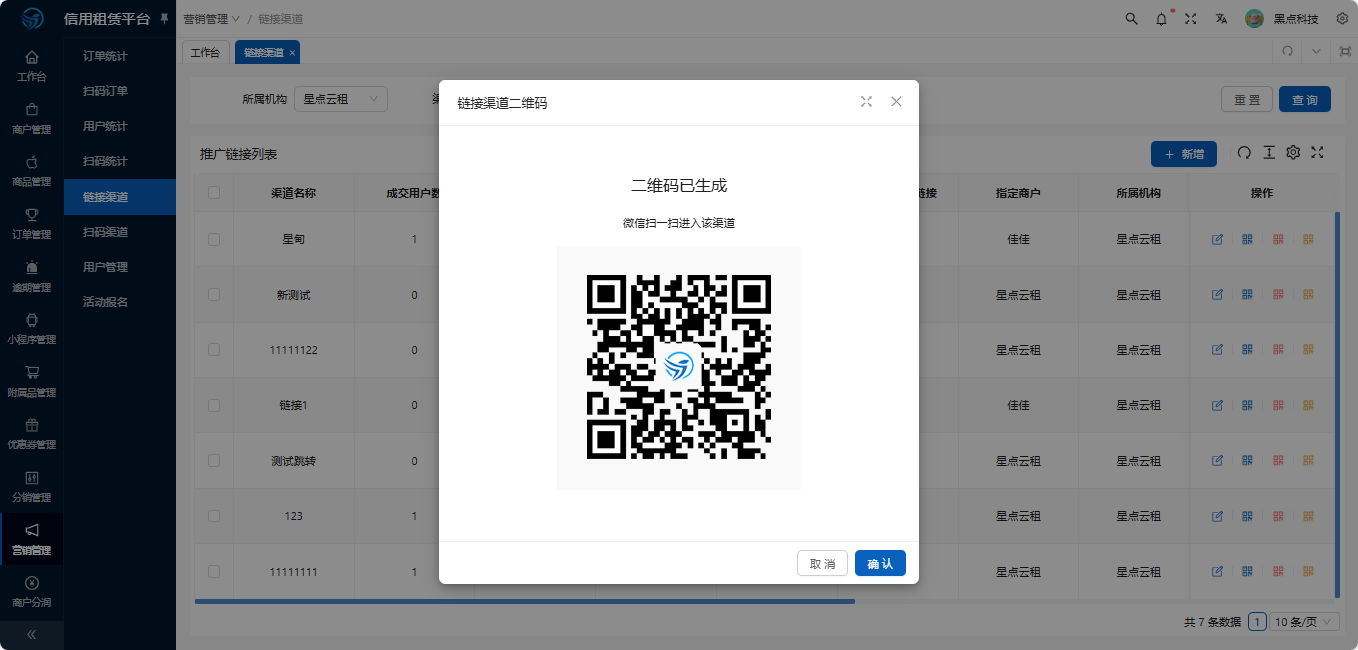Viewport: 1358px width, 650px height.
Task: Close the 链接渠道二维码 dialog
Action: coord(896,102)
